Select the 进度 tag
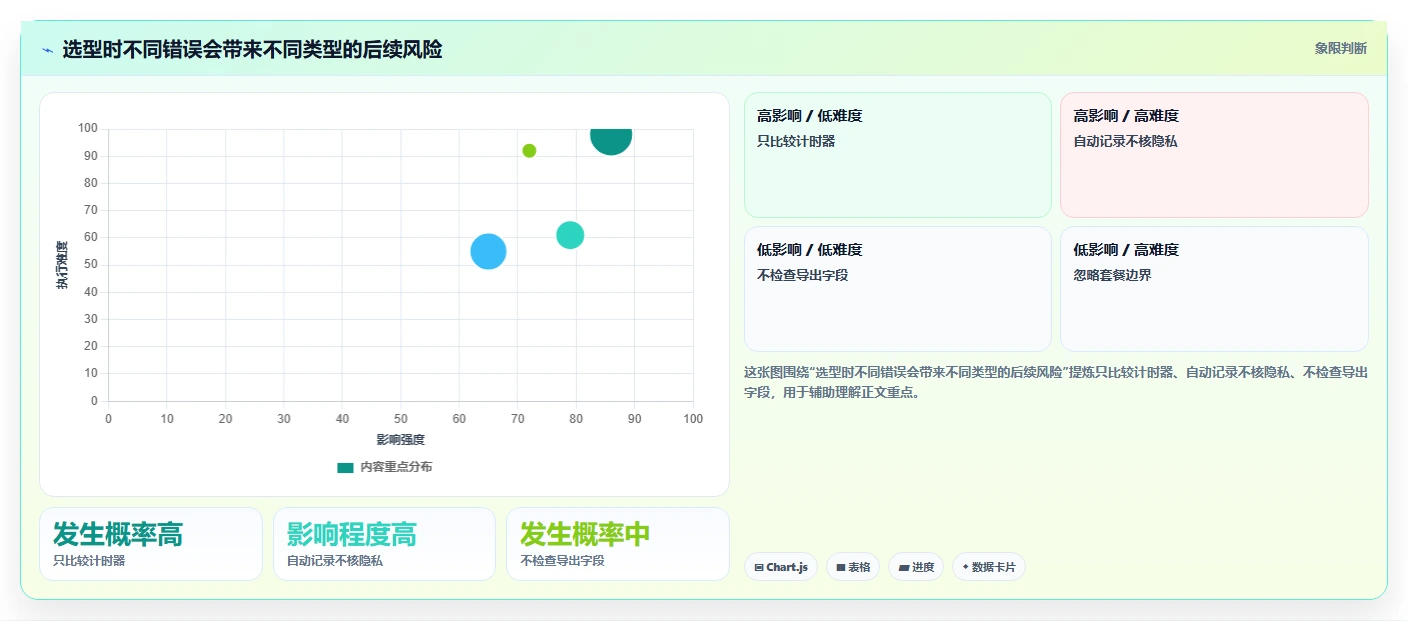The width and height of the screenshot is (1408, 621). click(x=916, y=567)
